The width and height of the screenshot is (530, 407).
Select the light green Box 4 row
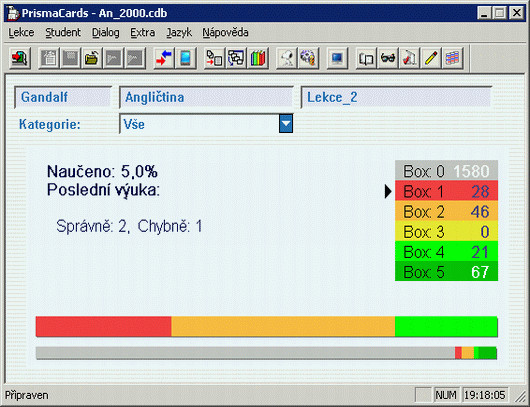446,252
